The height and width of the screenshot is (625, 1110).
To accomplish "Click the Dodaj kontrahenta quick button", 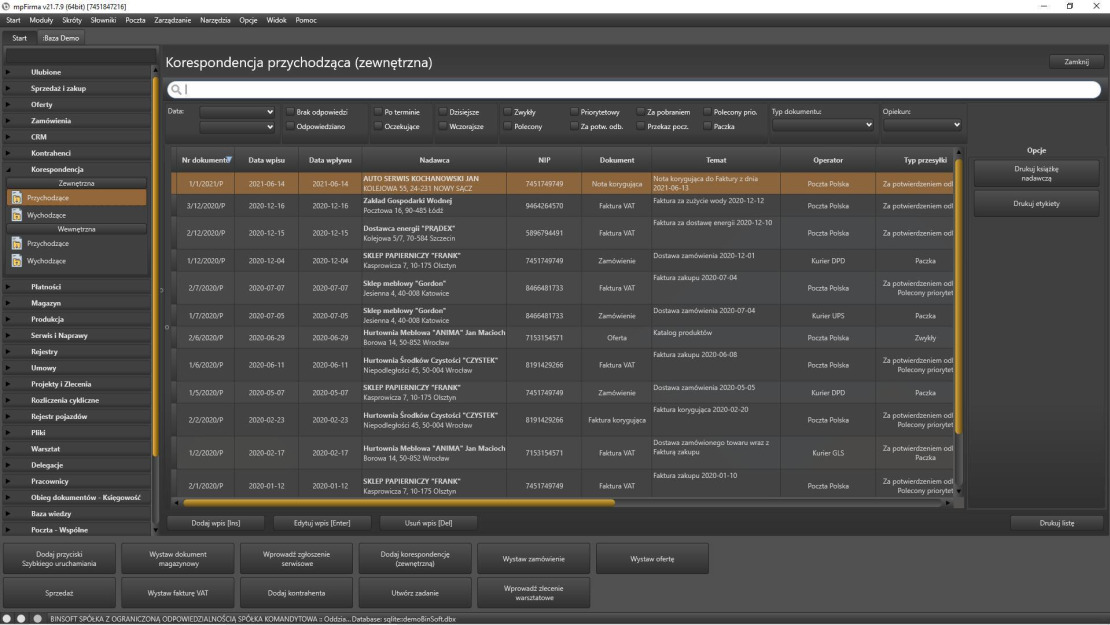I will click(297, 593).
